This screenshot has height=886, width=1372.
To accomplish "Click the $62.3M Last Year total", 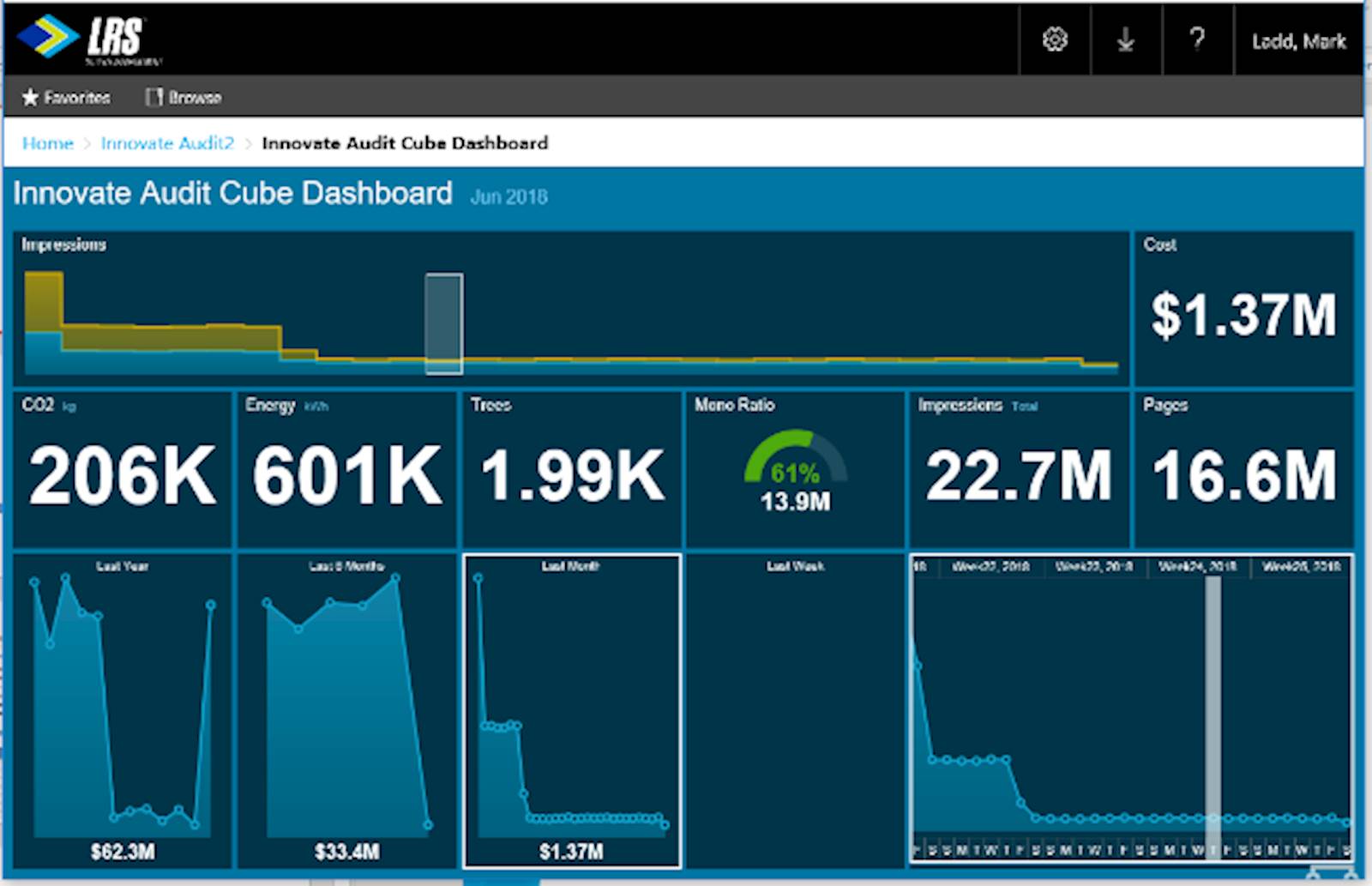I will pyautogui.click(x=123, y=852).
